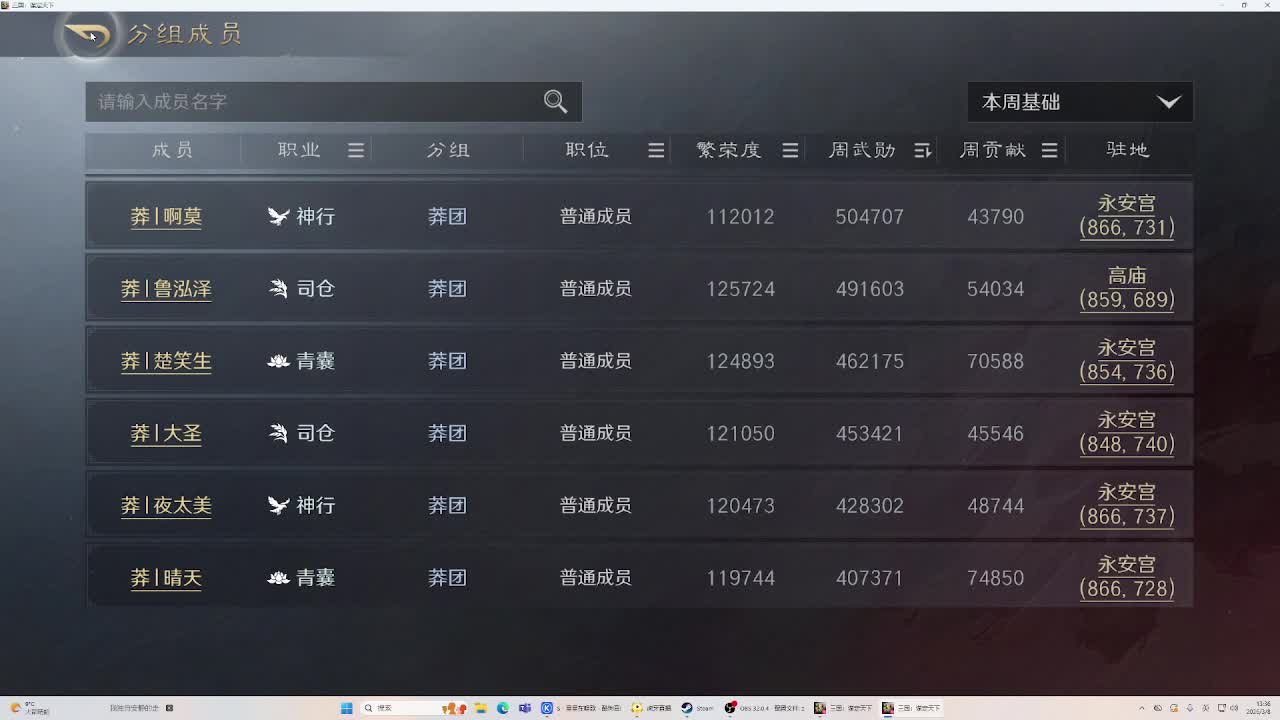Click the 青囊 lotus icon for 莽|楚笑生

[278, 361]
